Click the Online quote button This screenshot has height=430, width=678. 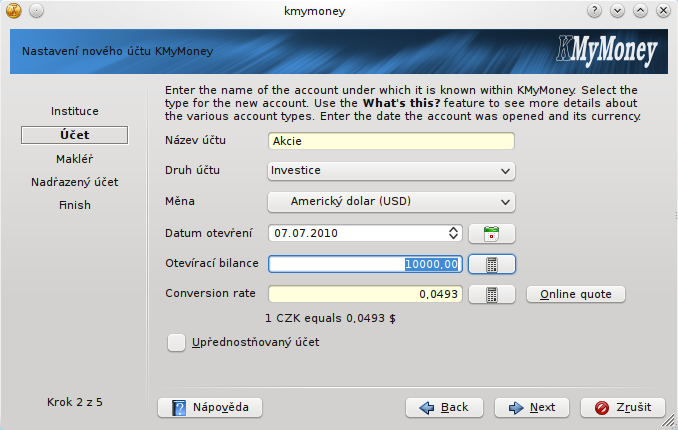(576, 294)
